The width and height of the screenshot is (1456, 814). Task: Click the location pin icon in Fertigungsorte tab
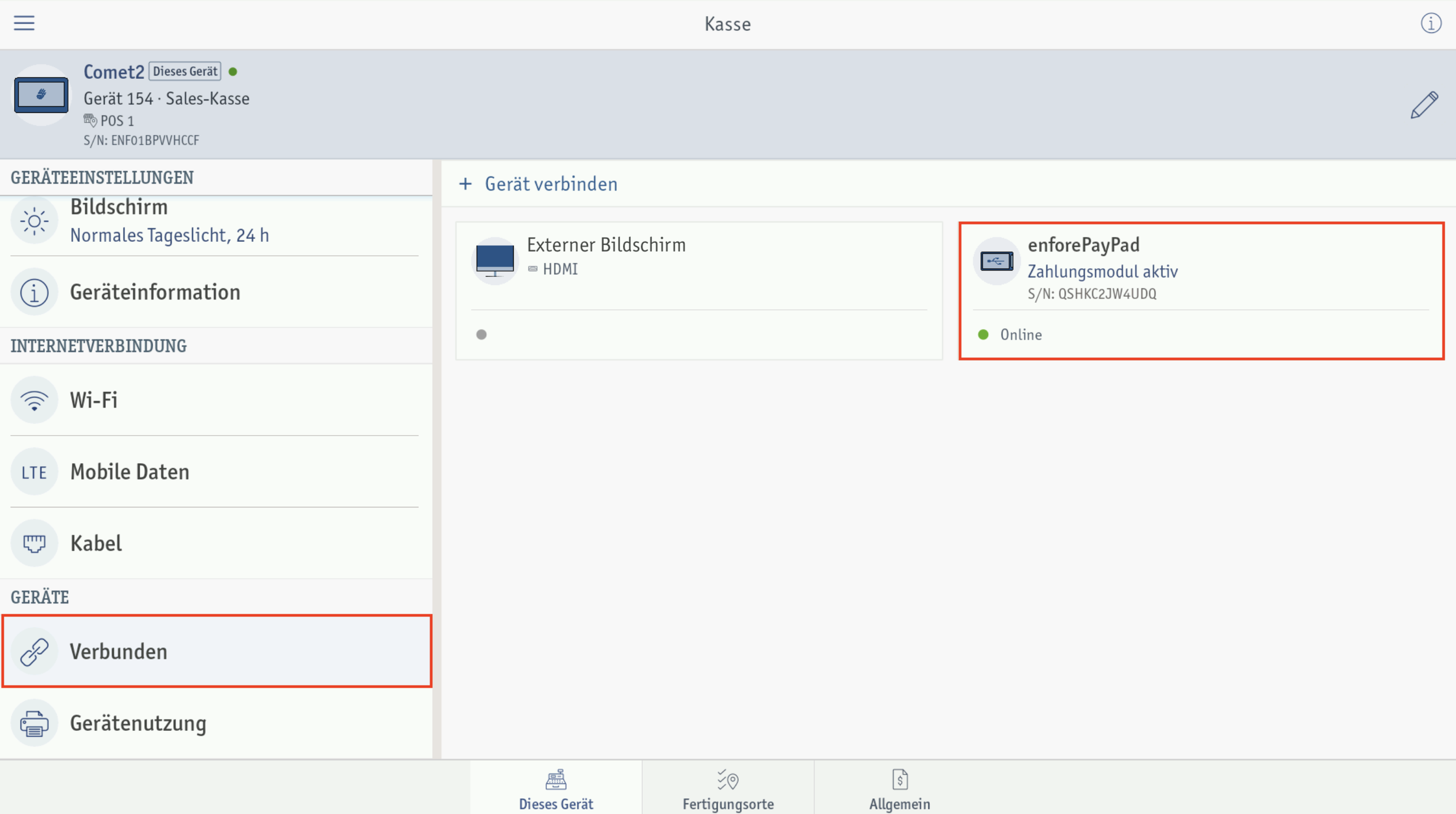click(728, 779)
